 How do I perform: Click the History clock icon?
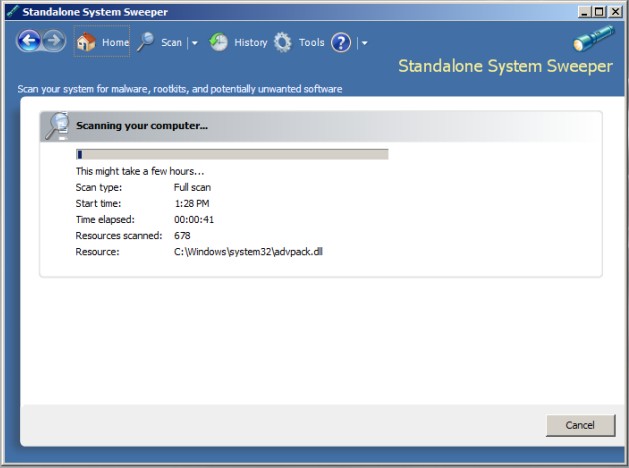[219, 42]
